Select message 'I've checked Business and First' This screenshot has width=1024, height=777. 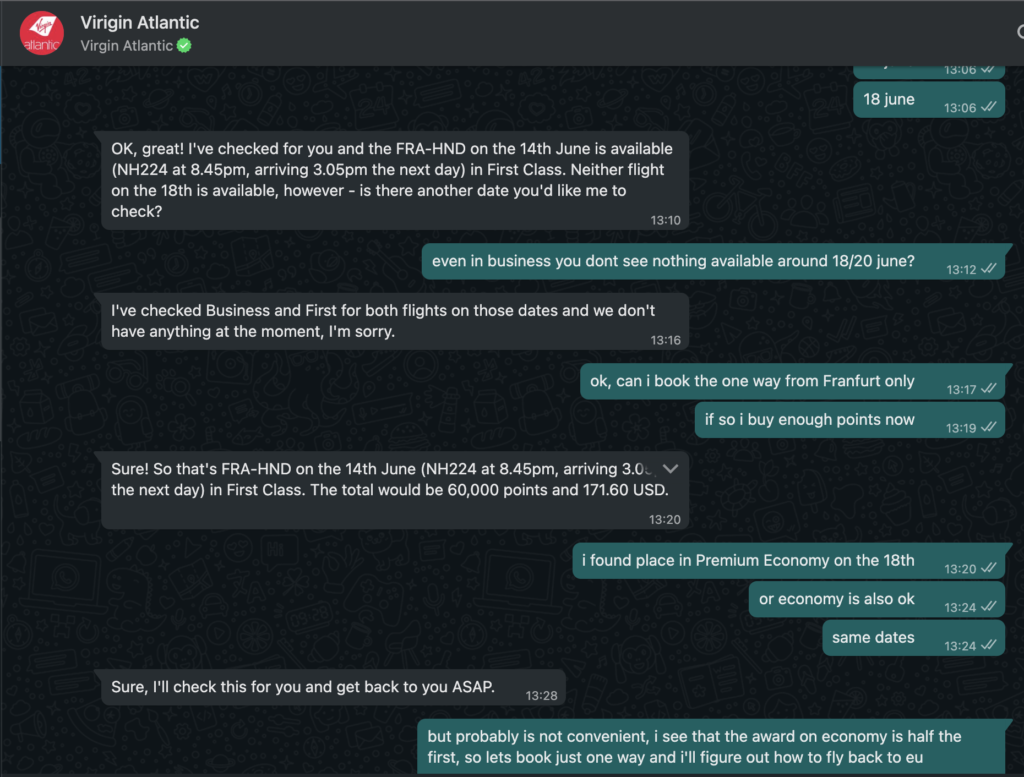coord(395,321)
